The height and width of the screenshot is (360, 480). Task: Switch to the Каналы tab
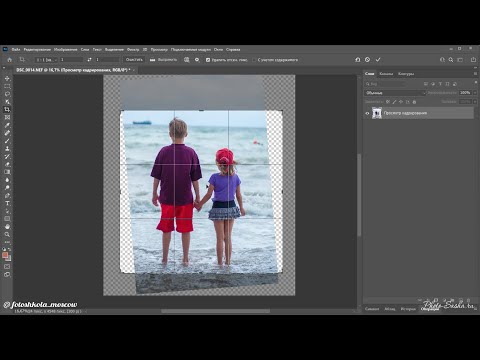click(386, 74)
